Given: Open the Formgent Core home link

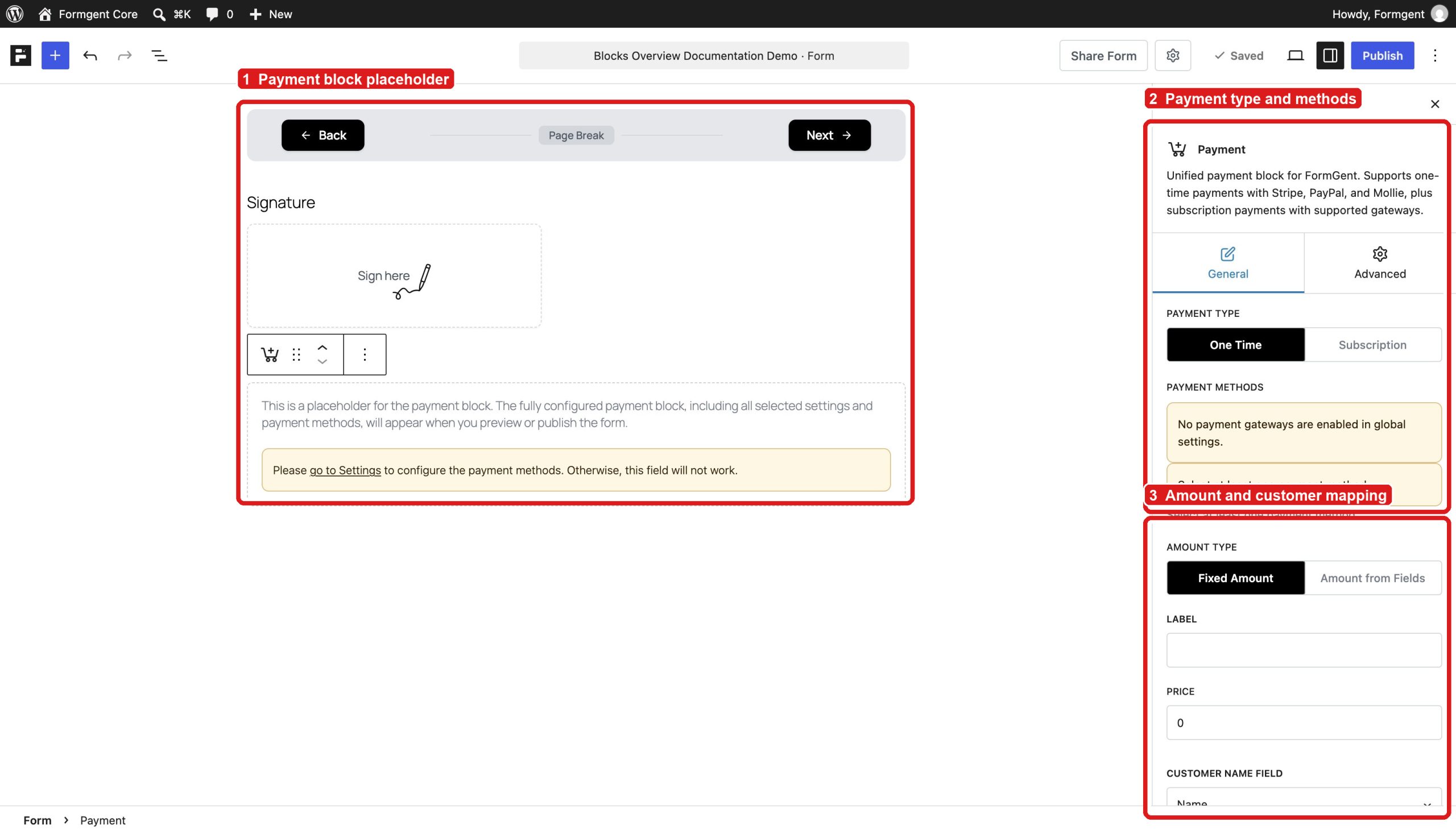Looking at the screenshot, I should click(x=88, y=14).
